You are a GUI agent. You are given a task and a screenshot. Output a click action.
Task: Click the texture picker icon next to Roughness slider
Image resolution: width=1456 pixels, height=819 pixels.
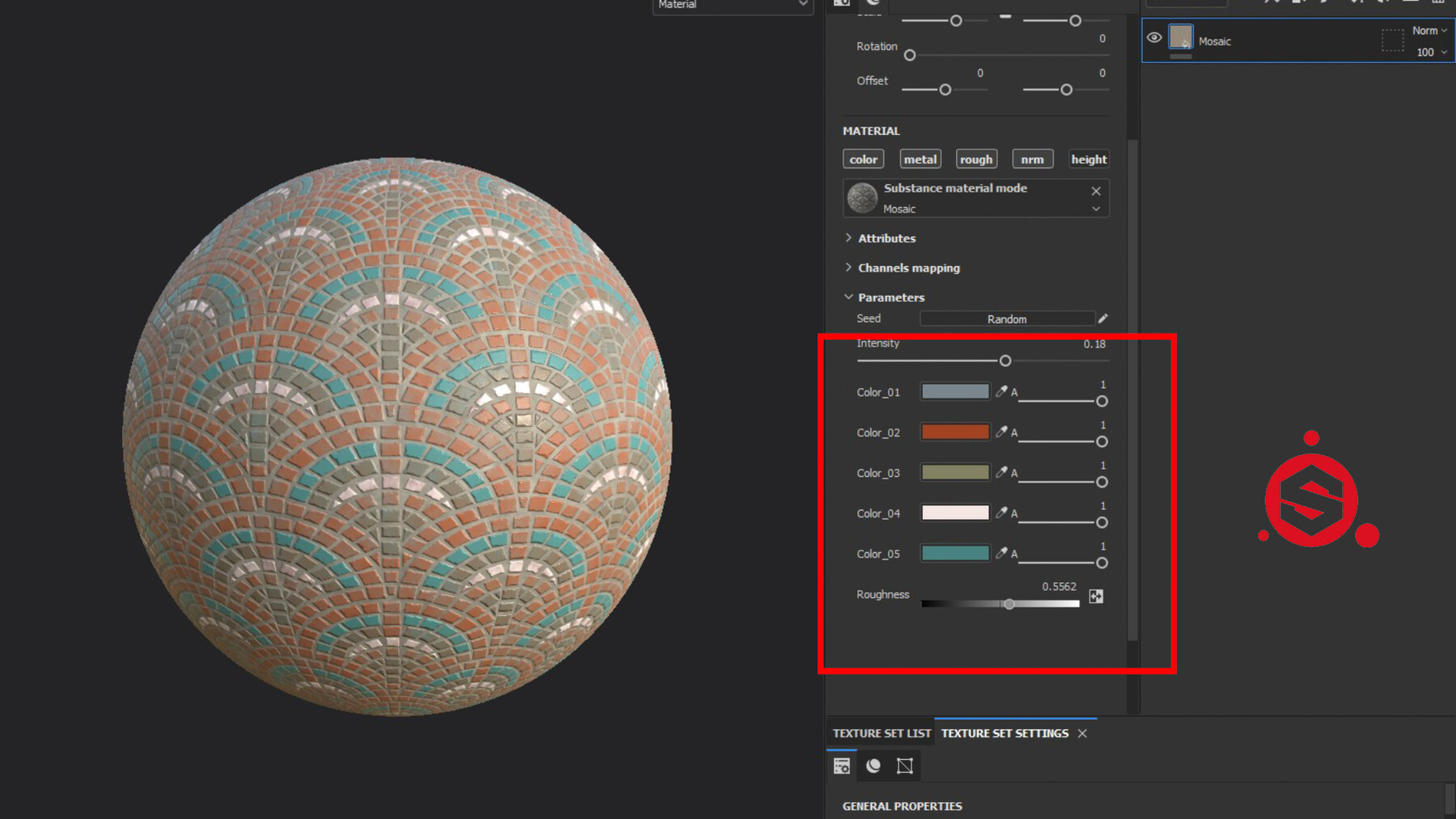click(x=1096, y=596)
